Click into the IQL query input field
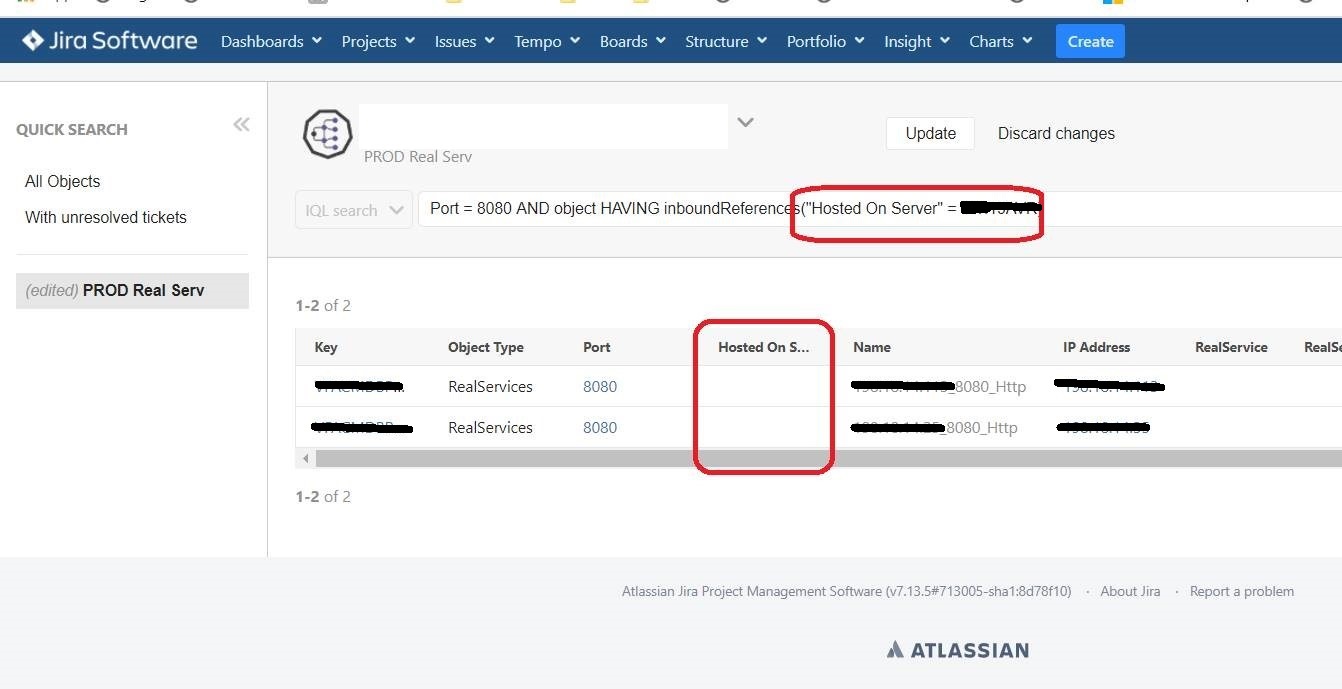Viewport: 1342px width, 689px height. (880, 209)
